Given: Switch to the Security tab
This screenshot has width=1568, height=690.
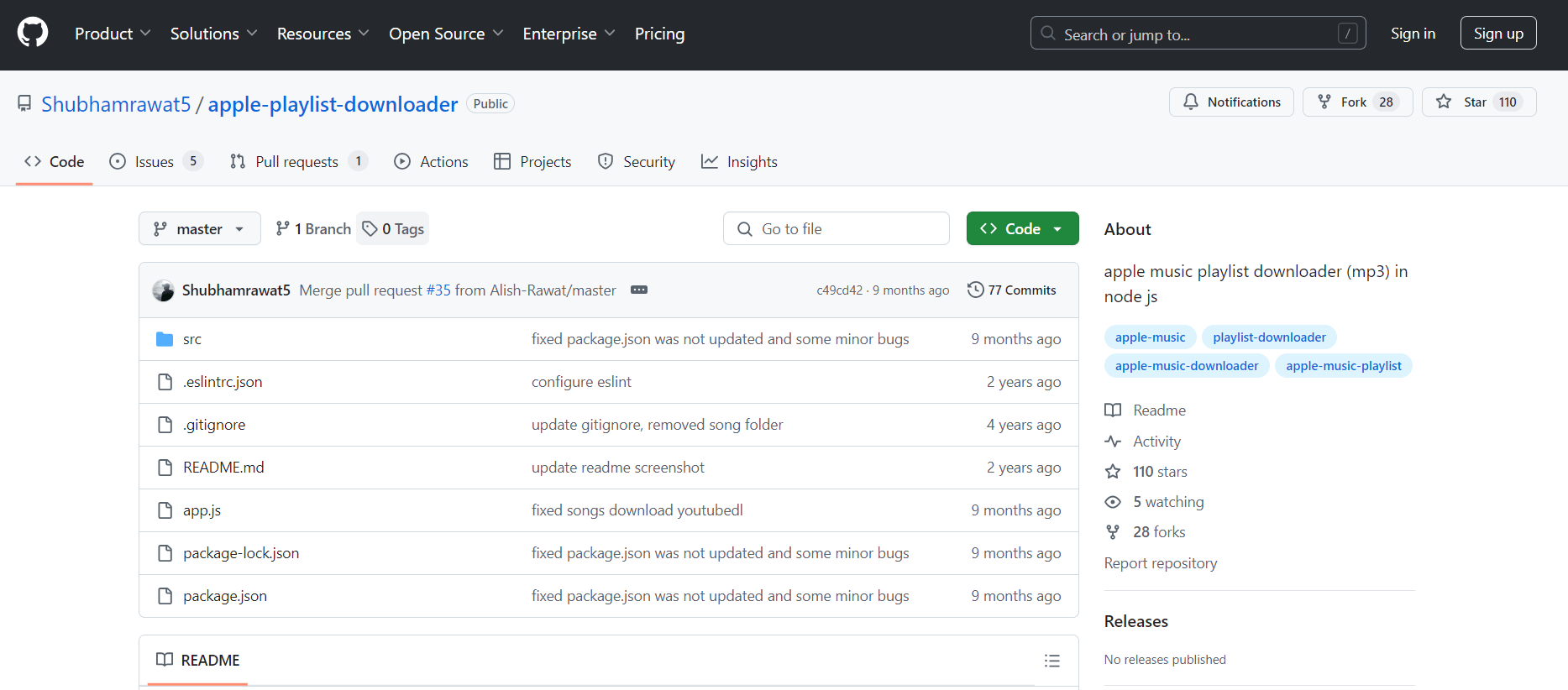Looking at the screenshot, I should pos(636,162).
